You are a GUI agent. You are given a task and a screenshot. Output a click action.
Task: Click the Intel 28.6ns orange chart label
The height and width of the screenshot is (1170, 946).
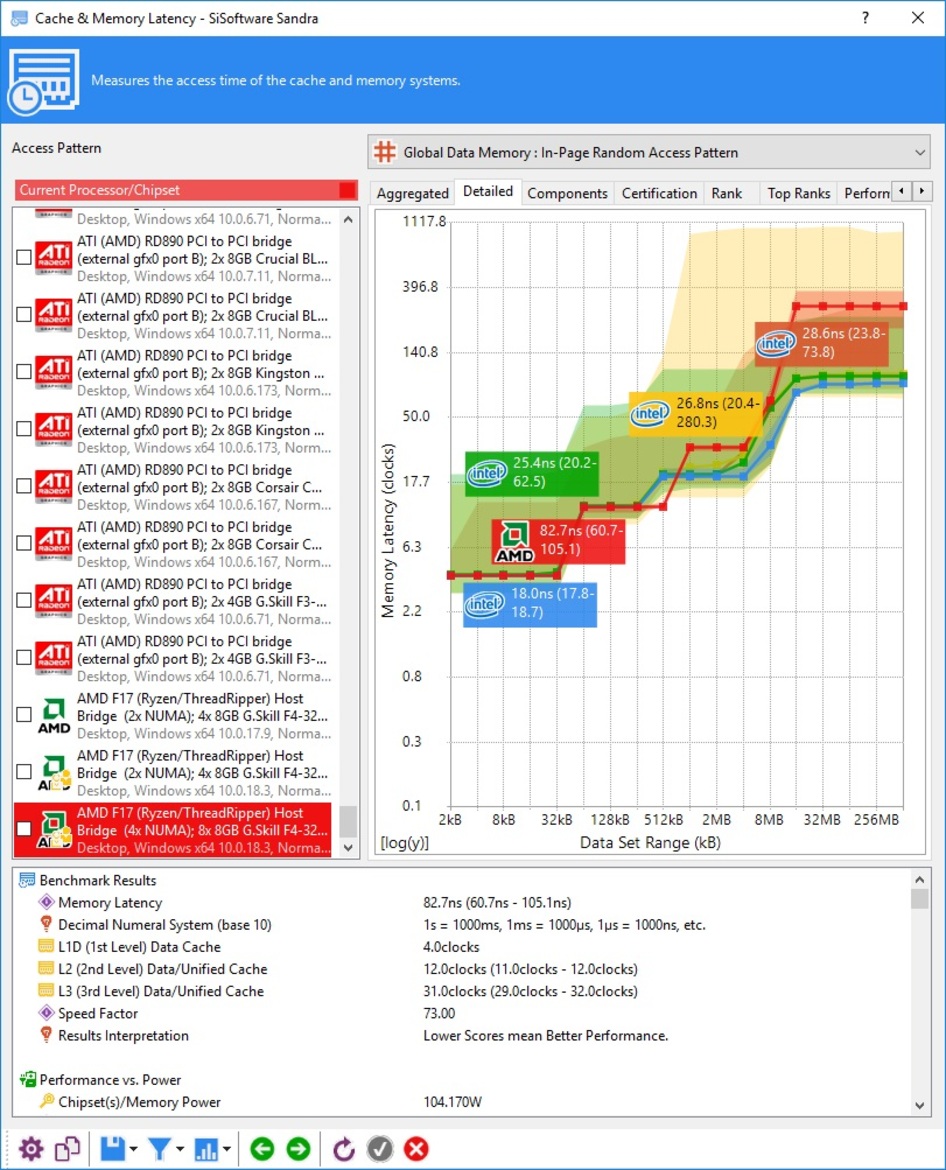tap(821, 343)
